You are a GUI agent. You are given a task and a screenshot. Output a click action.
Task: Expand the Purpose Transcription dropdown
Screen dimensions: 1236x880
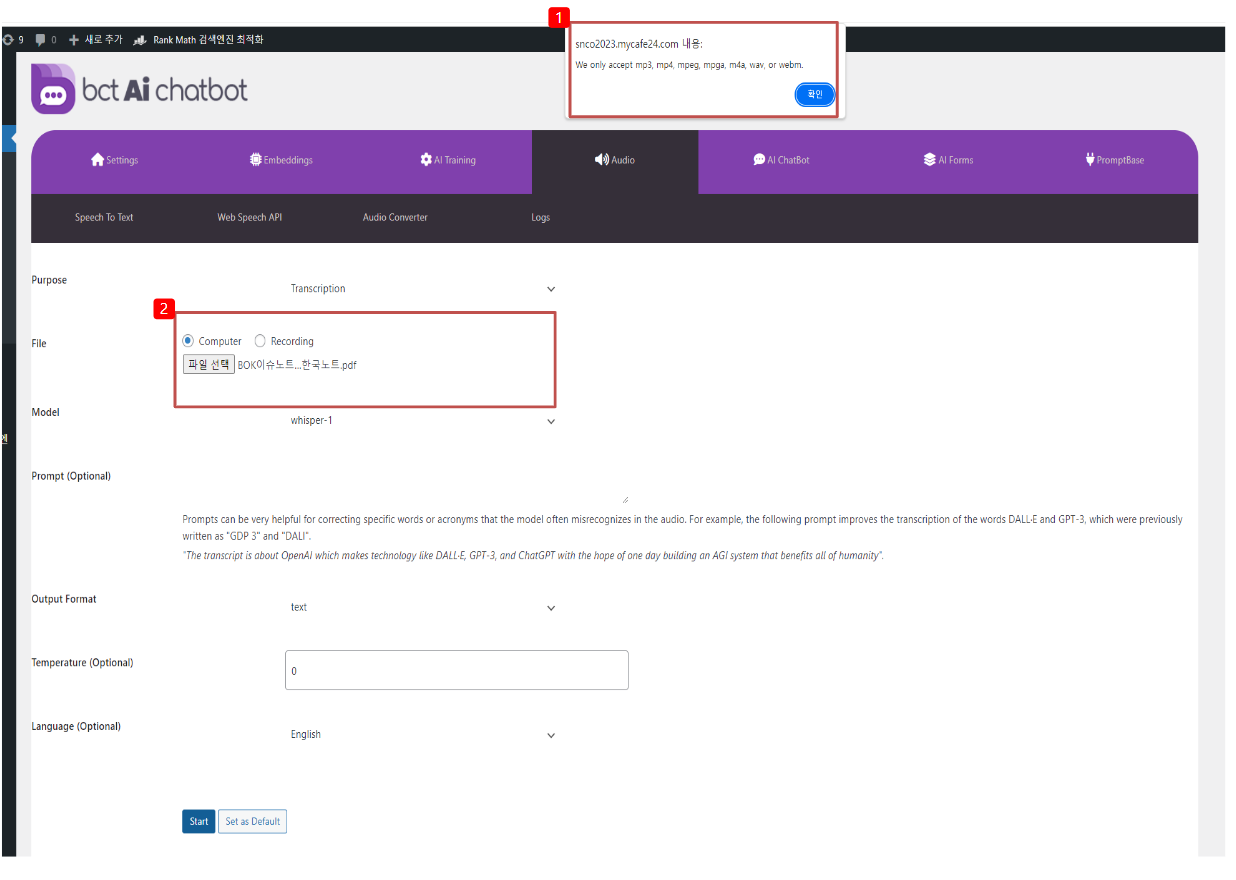tap(422, 289)
